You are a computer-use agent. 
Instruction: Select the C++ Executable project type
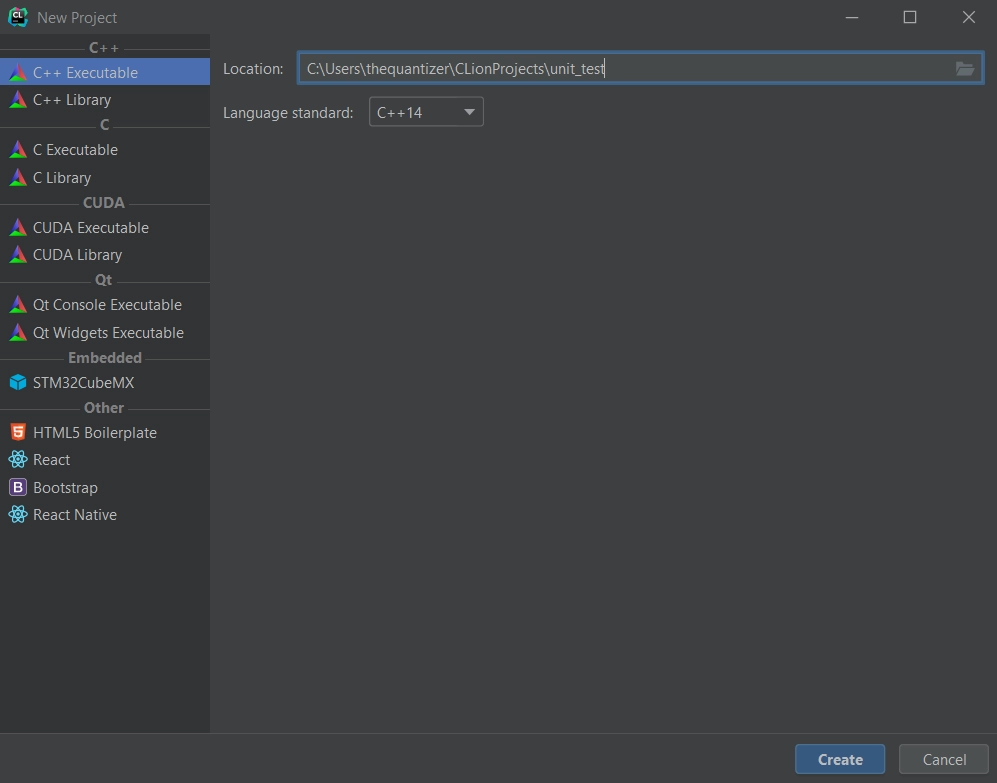coord(105,72)
